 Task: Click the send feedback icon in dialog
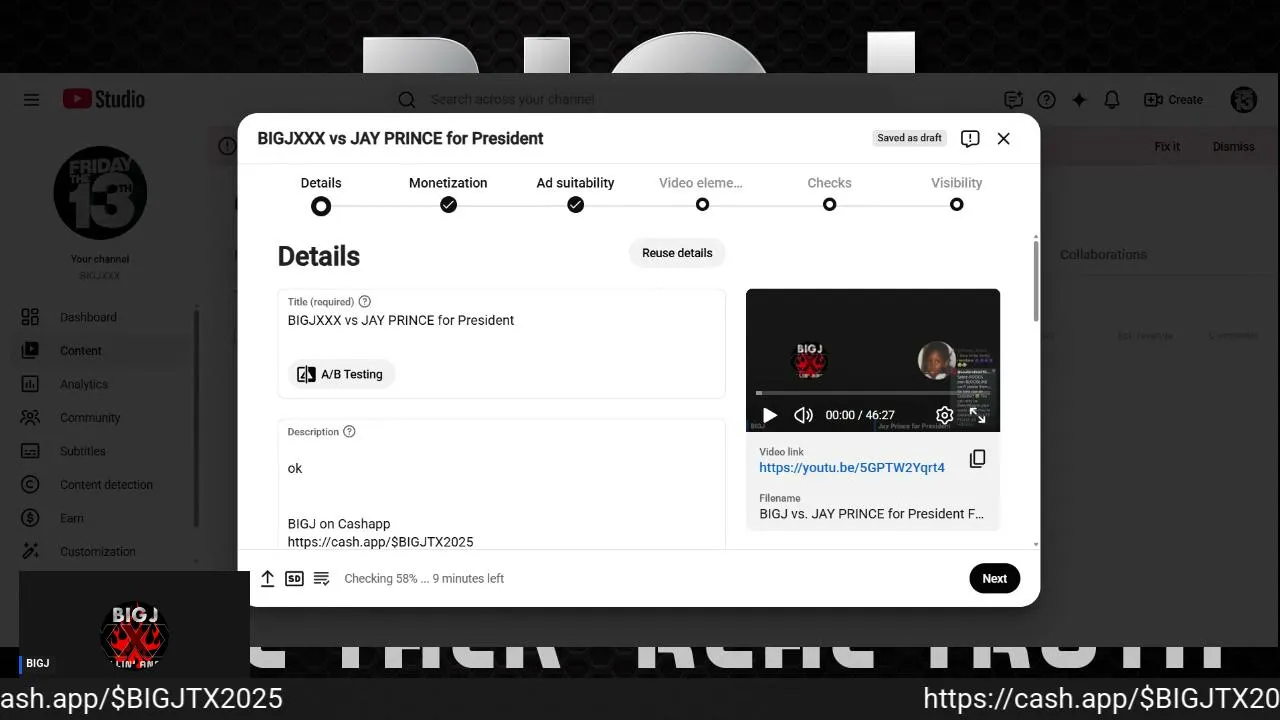click(970, 139)
